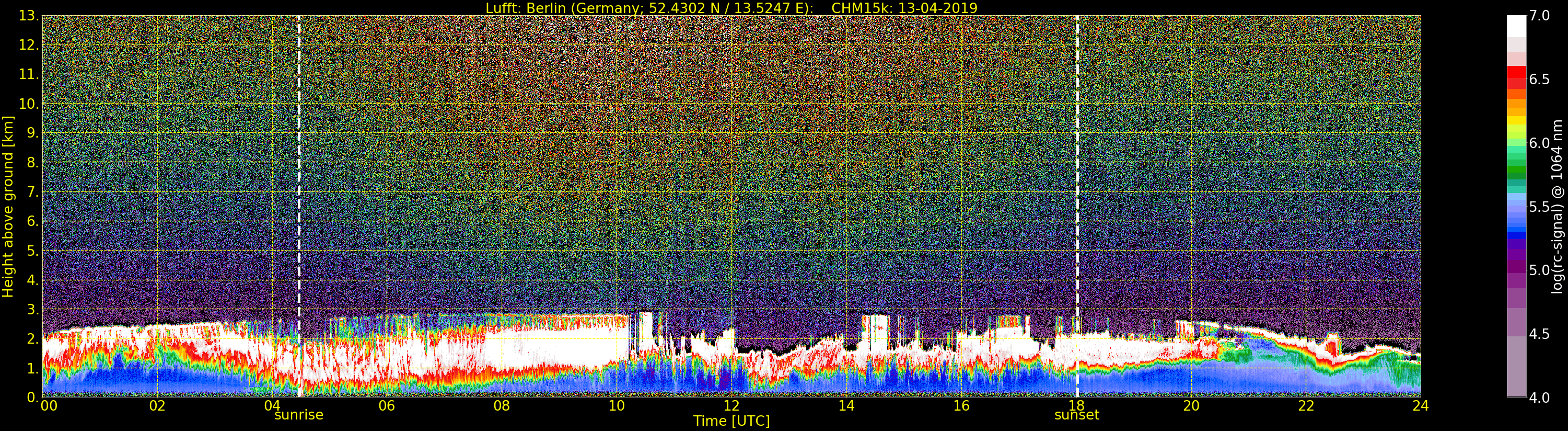The width and height of the screenshot is (1568, 431).
Task: Click the log(rc-signal) @ 1064 nm colorbar label
Action: 1557,206
